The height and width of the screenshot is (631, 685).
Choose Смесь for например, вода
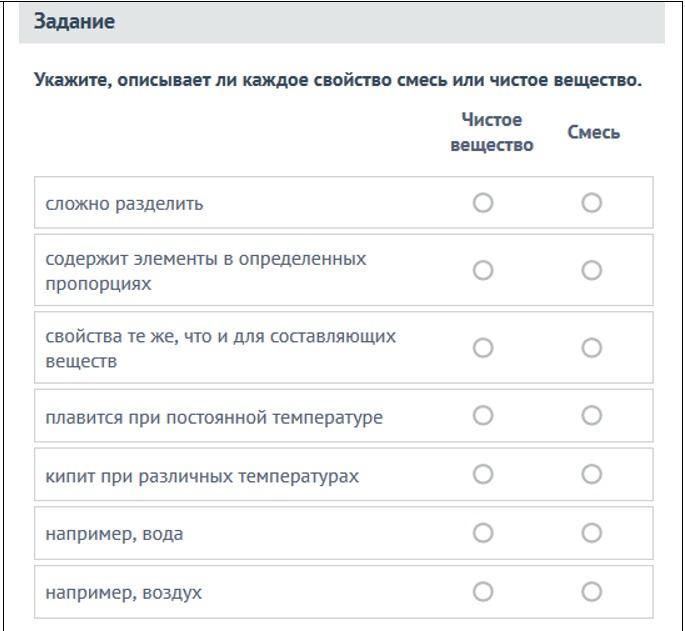(x=592, y=533)
